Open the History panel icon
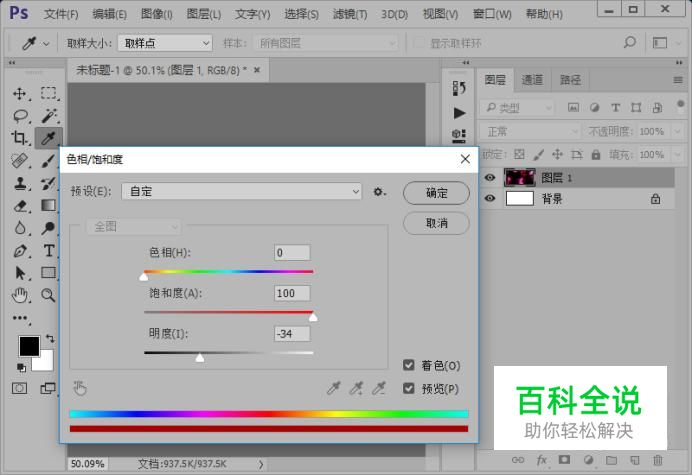692x475 pixels. tap(459, 88)
